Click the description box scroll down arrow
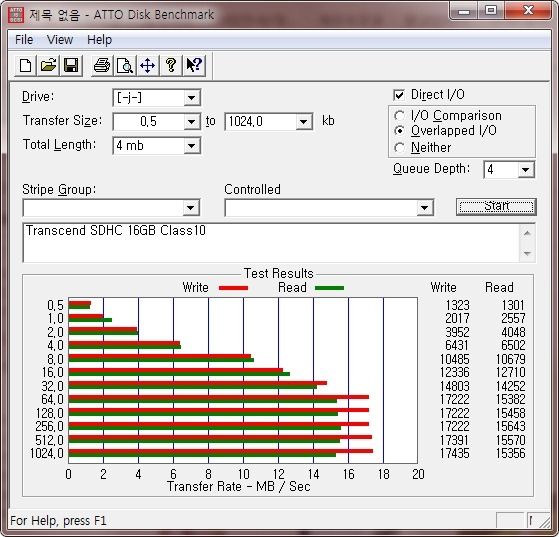 point(527,253)
